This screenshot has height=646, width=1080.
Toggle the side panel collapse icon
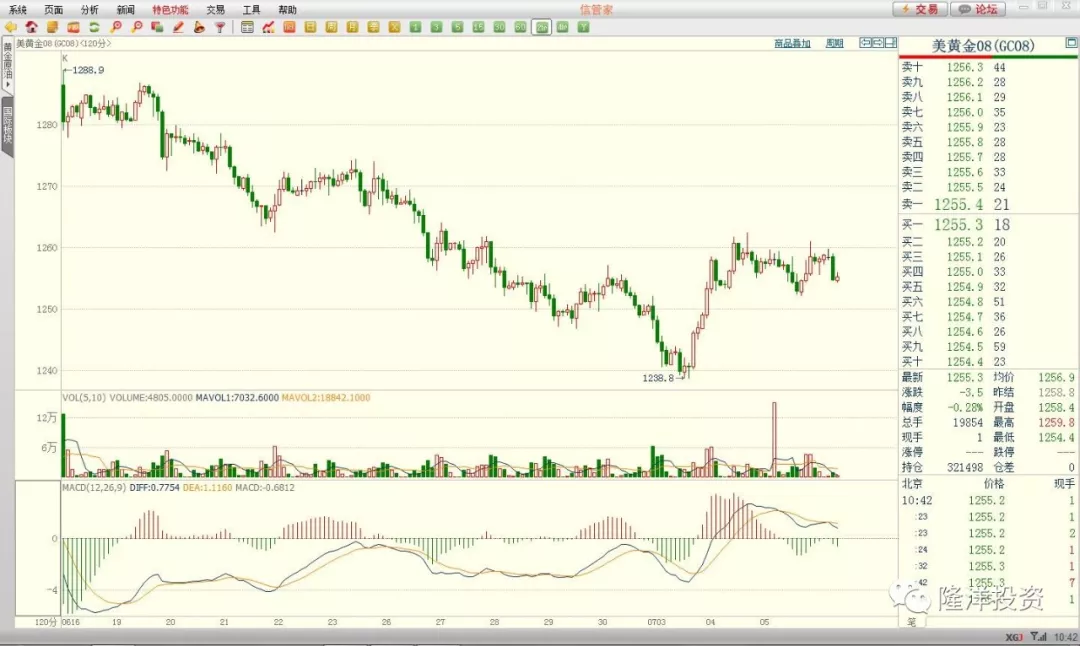coord(891,43)
